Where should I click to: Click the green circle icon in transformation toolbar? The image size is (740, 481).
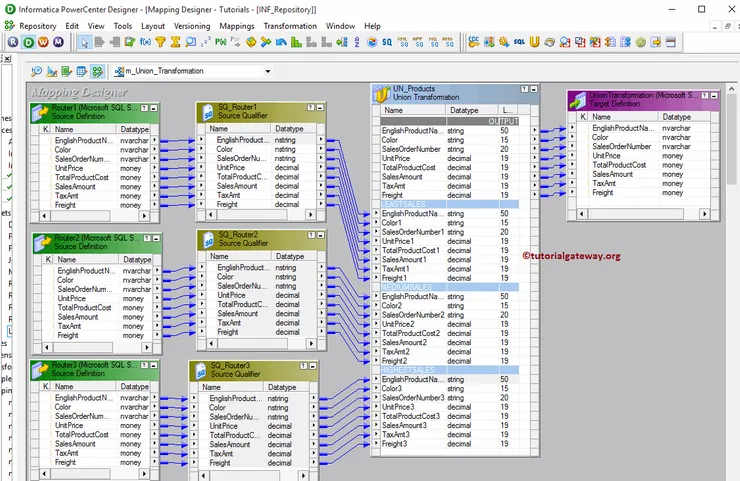tap(640, 42)
